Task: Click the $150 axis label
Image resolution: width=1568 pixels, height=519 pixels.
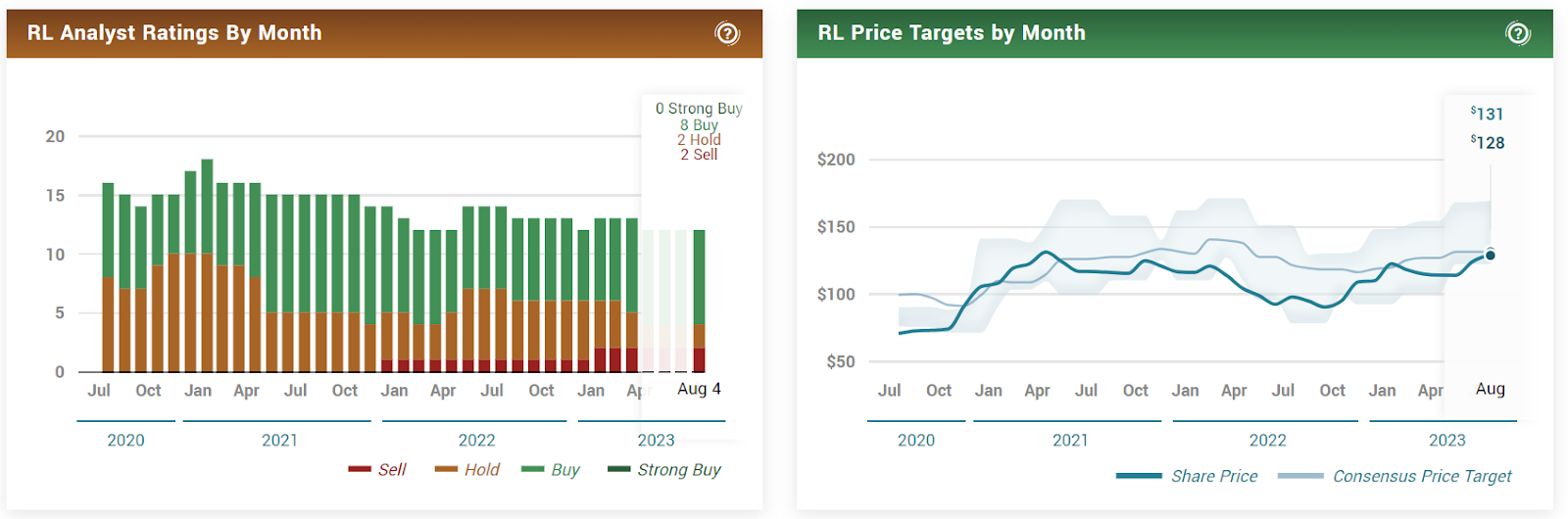Action: point(836,227)
